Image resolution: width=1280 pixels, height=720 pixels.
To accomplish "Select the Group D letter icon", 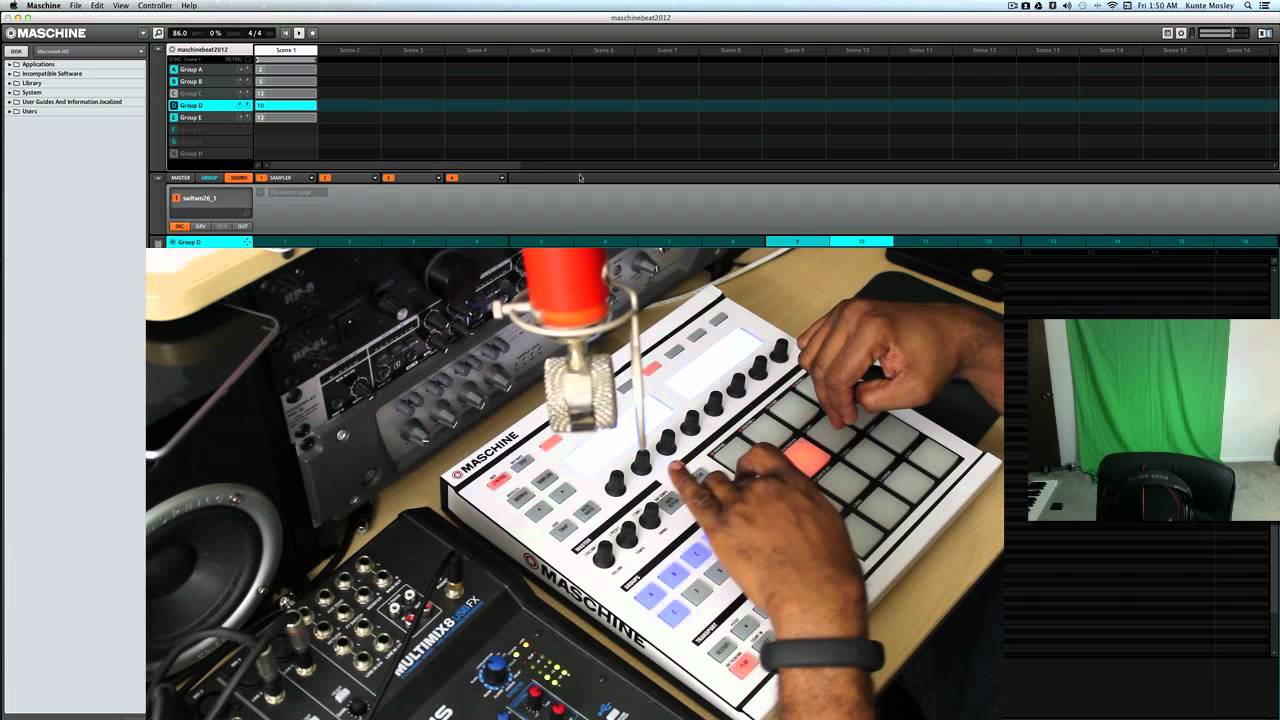I will click(174, 106).
